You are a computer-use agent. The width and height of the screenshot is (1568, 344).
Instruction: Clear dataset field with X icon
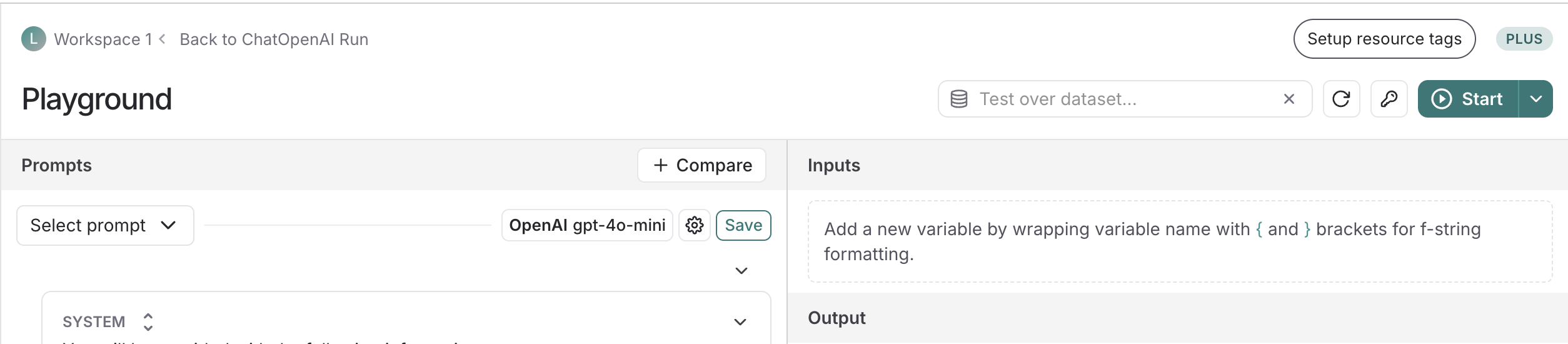pos(1289,99)
